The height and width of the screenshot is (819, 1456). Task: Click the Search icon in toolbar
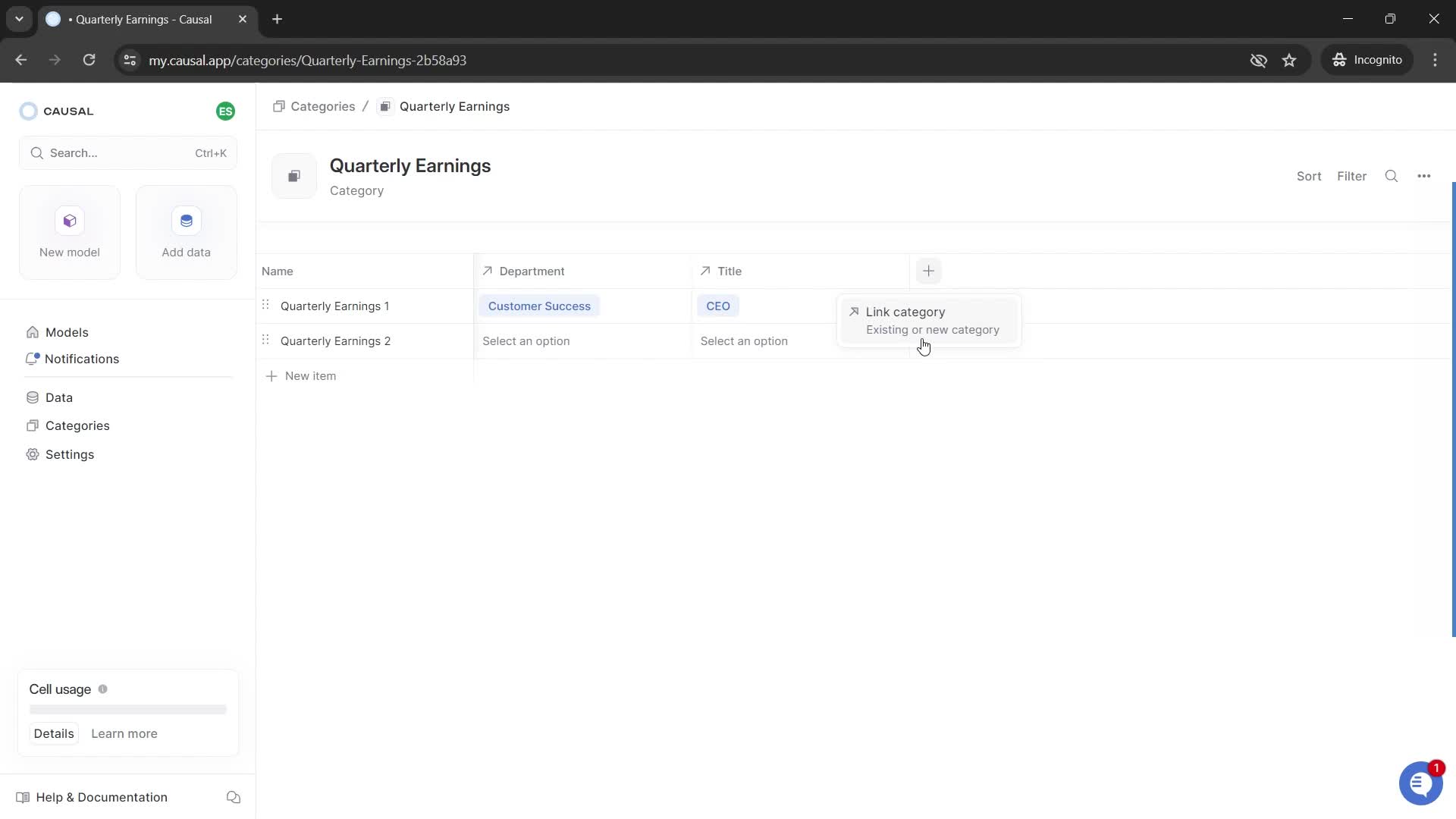pyautogui.click(x=1394, y=176)
